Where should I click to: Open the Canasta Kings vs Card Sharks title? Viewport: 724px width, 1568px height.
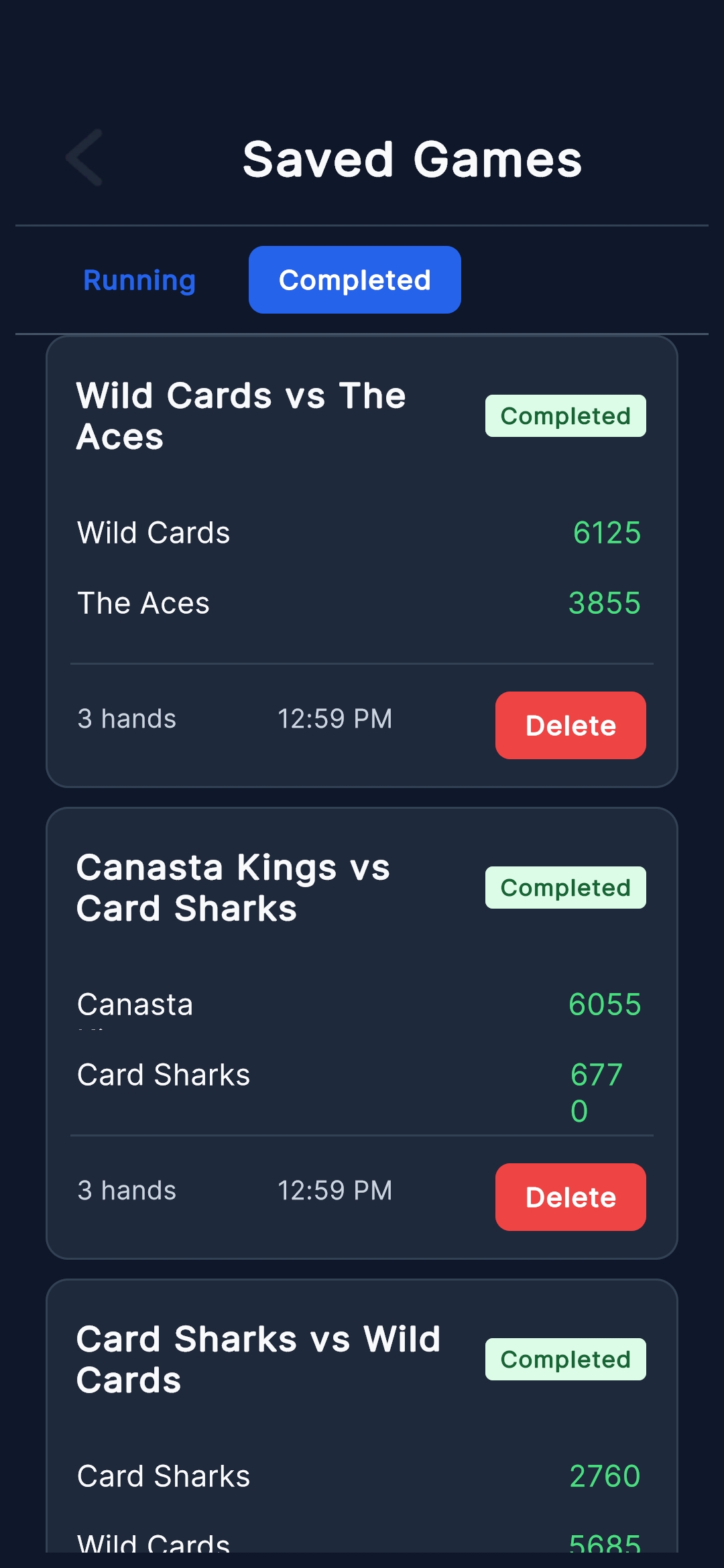233,888
